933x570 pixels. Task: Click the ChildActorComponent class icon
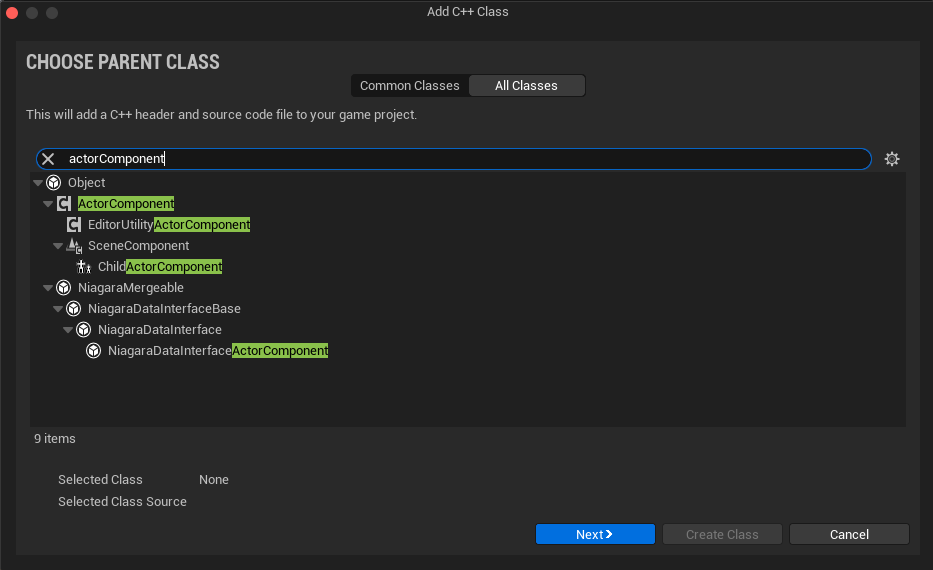click(84, 267)
